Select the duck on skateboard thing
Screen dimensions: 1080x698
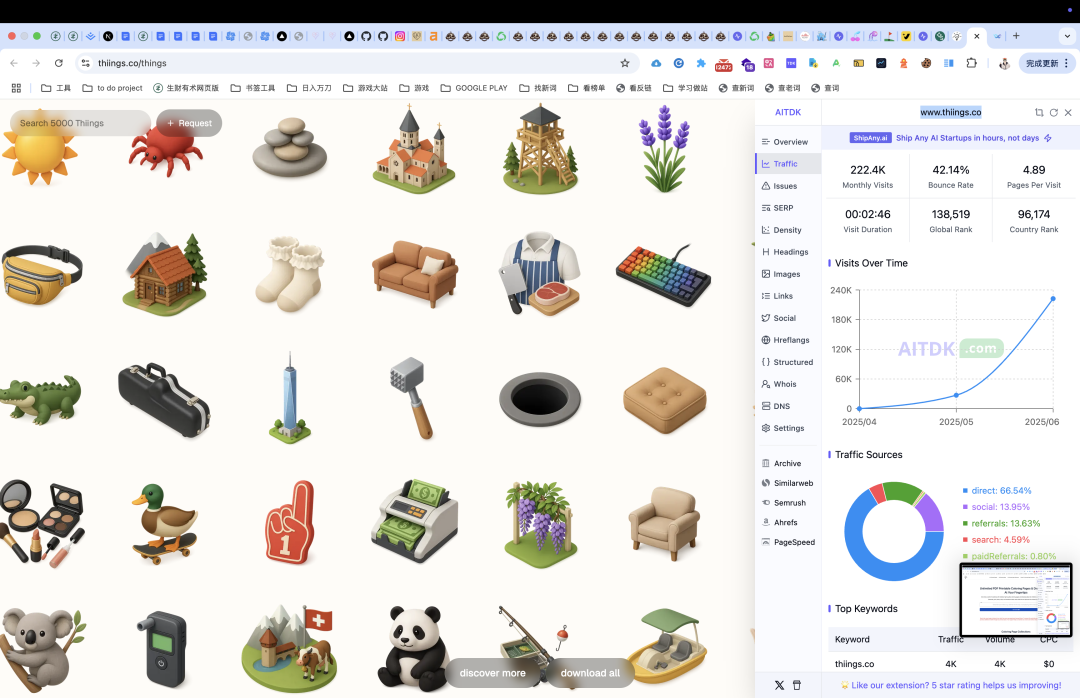164,524
